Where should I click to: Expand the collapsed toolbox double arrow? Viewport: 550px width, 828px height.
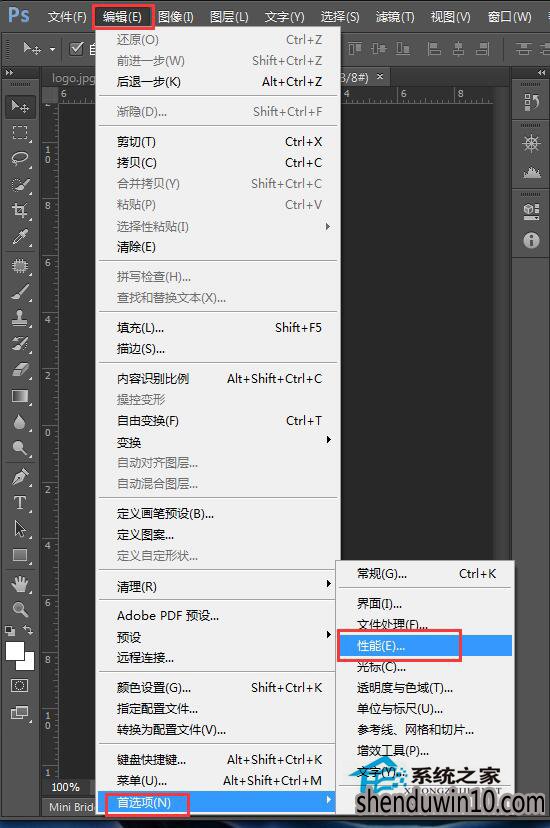point(10,72)
